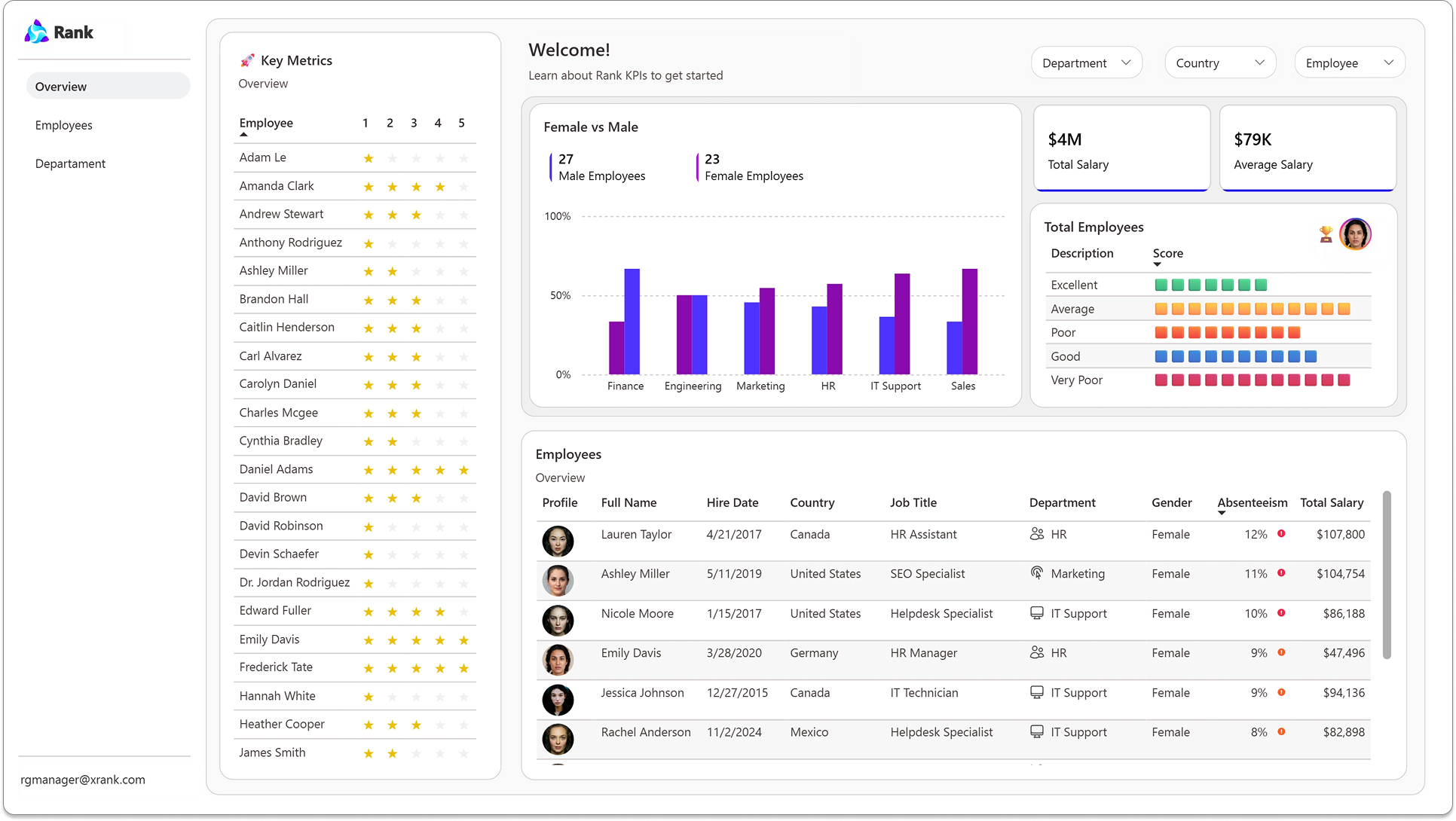Click the HR department people icon for Lauren Taylor

click(1035, 534)
